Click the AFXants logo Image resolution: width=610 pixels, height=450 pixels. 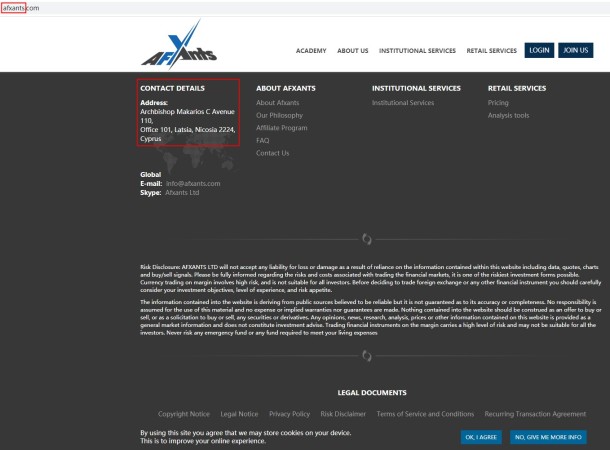(179, 45)
